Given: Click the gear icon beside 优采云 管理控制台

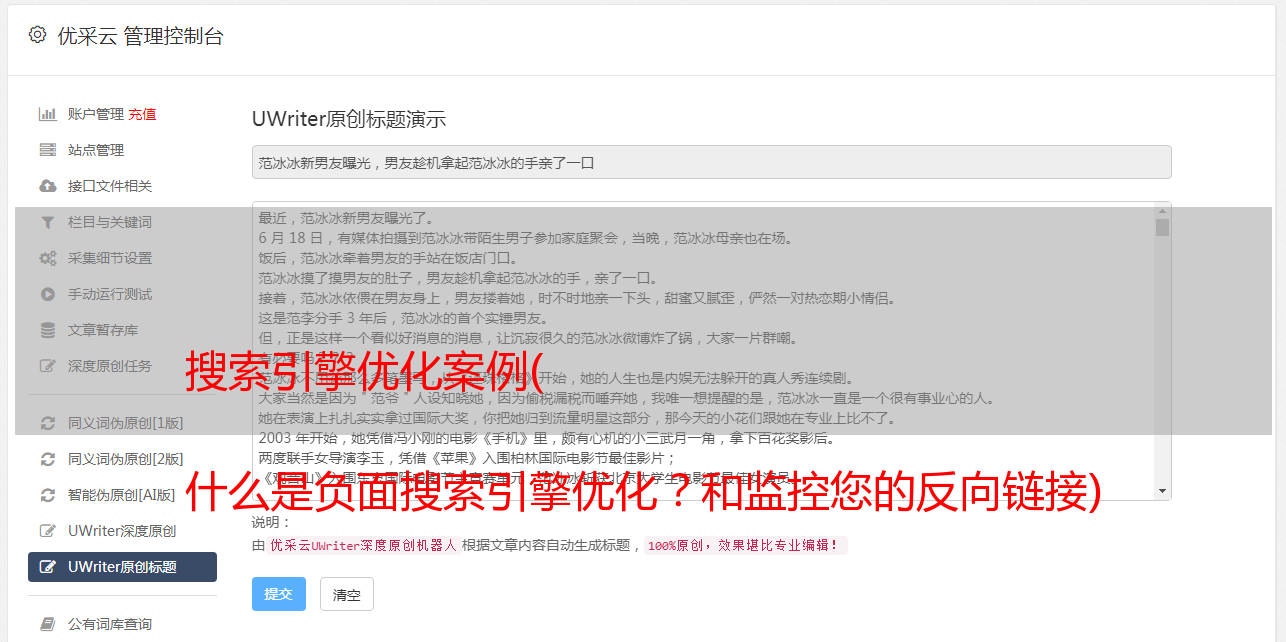Looking at the screenshot, I should 37,35.
